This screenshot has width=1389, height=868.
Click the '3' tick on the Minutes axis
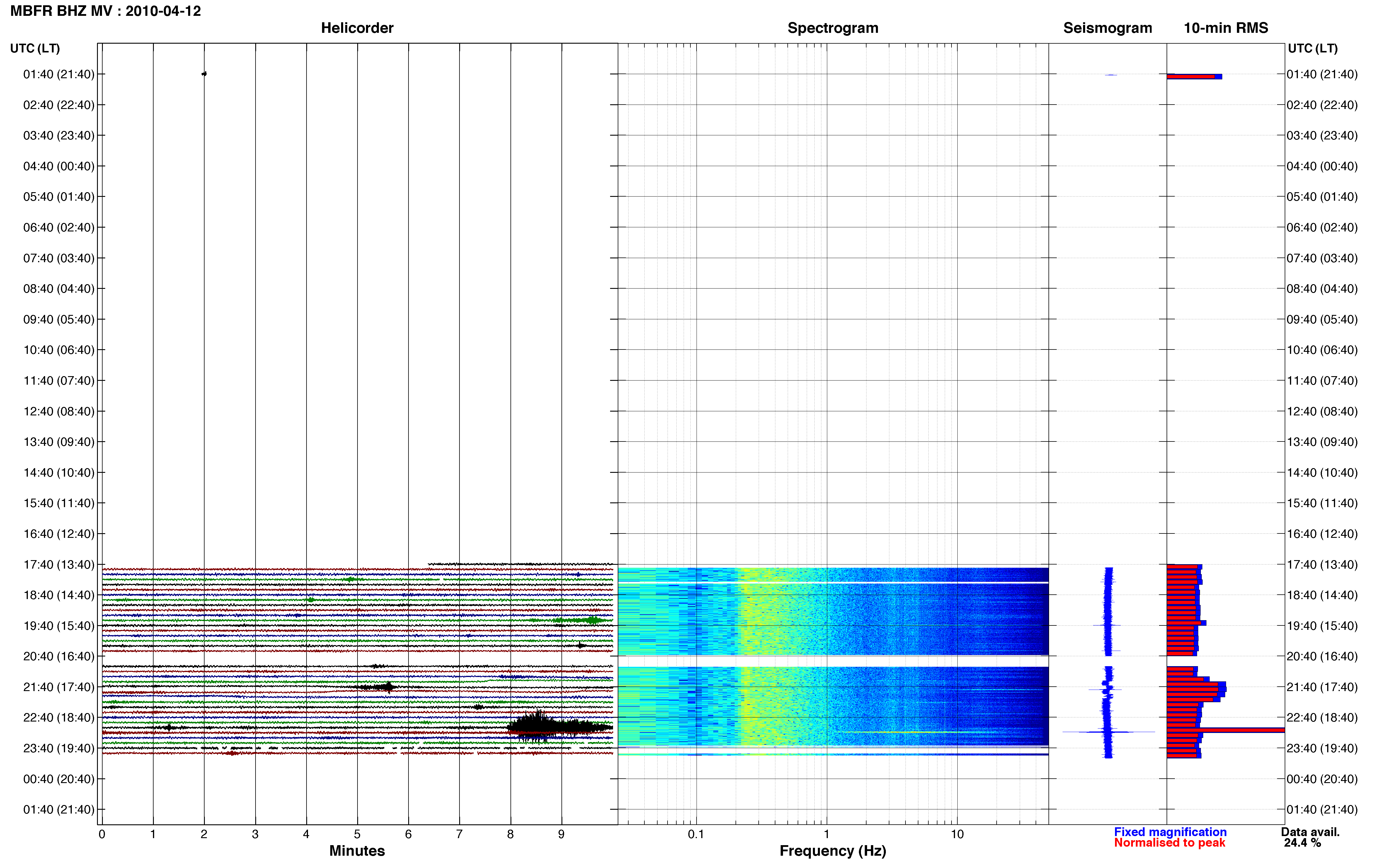click(x=255, y=834)
